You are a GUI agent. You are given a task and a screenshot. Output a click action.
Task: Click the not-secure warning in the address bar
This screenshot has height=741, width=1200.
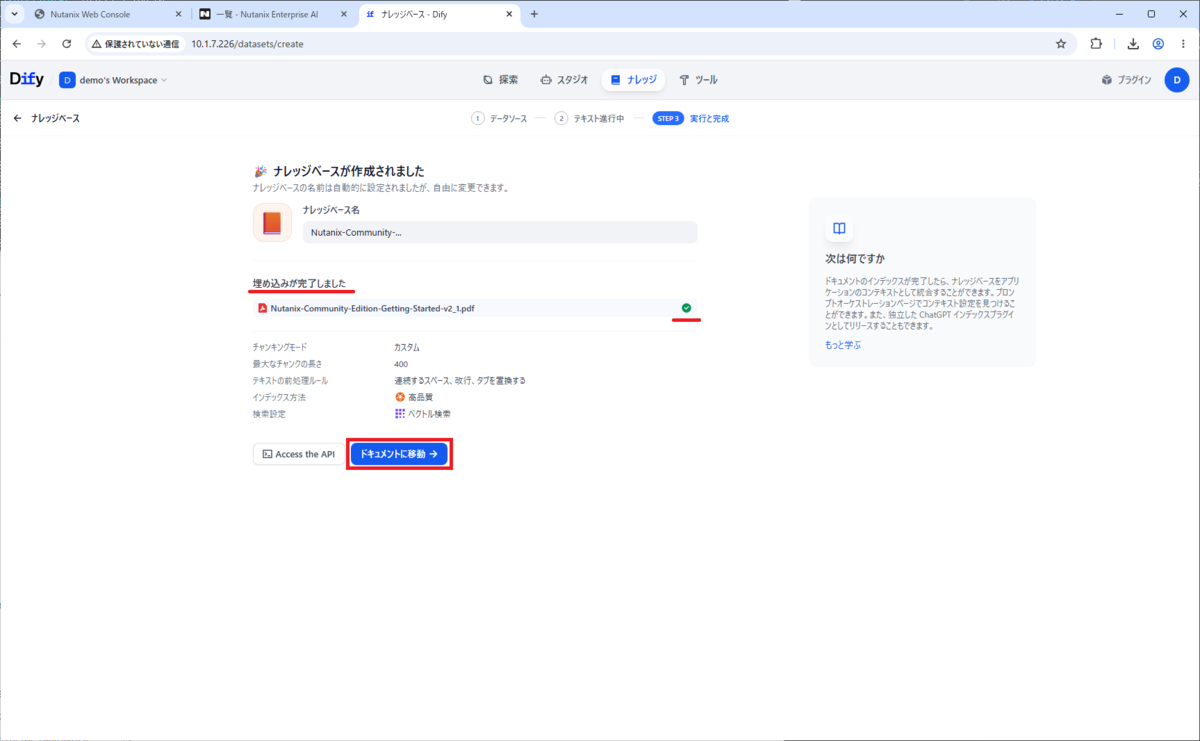click(135, 44)
